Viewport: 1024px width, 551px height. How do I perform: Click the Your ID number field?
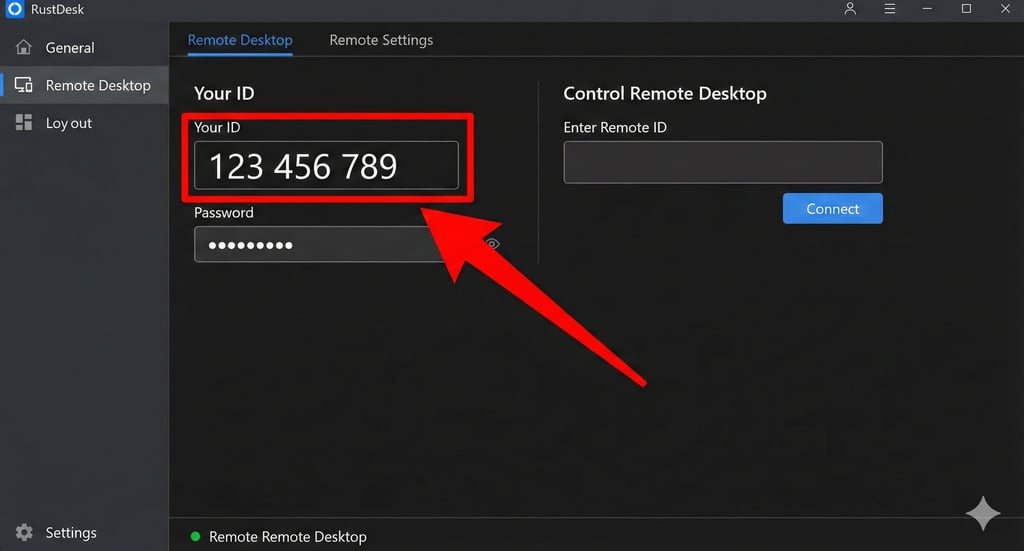coord(327,165)
